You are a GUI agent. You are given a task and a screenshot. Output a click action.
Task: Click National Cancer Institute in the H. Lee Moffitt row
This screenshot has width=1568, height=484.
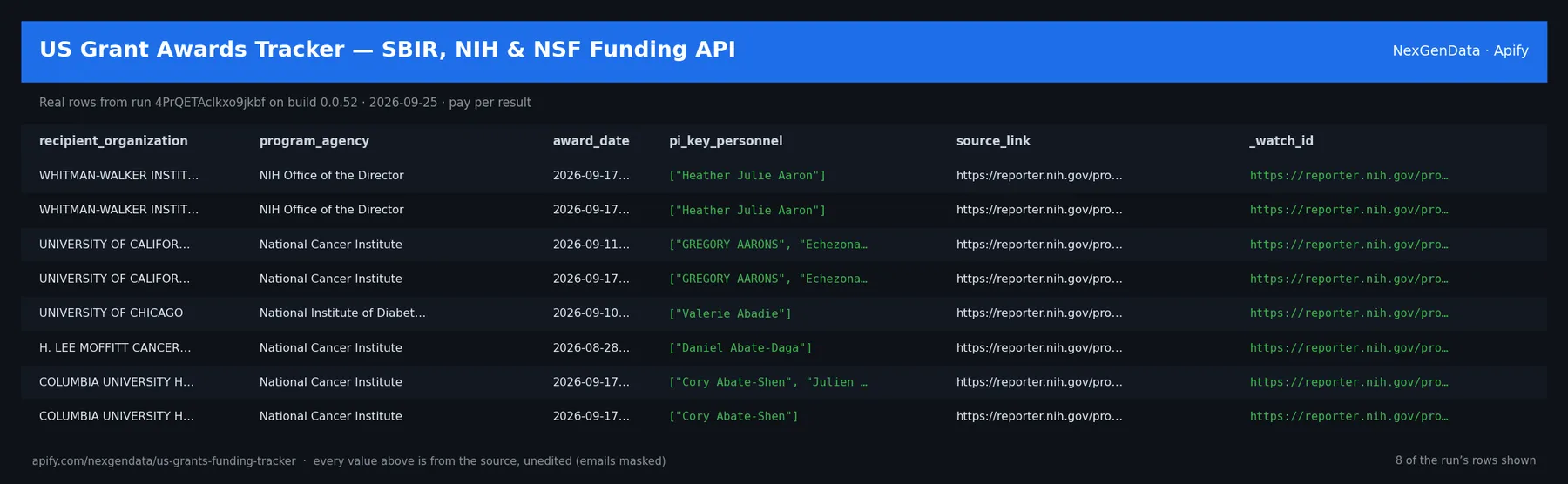pos(331,348)
